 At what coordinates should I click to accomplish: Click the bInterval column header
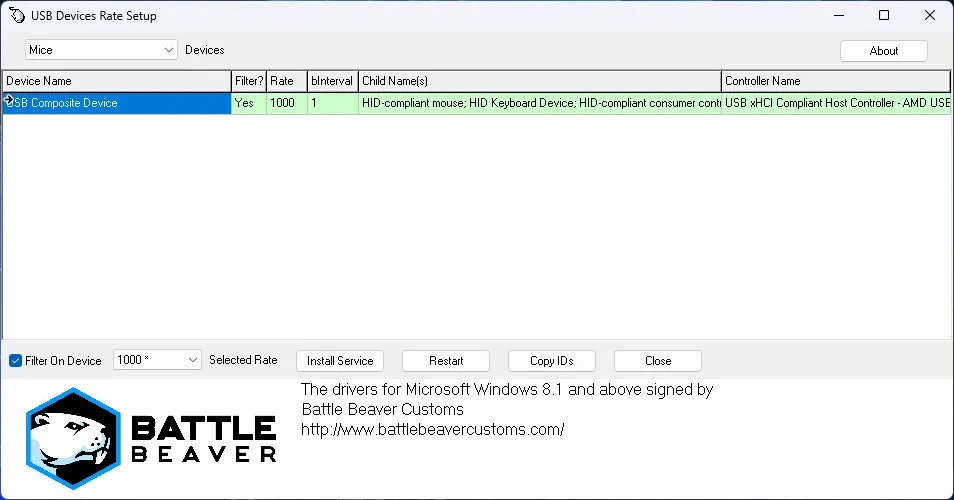(x=332, y=81)
